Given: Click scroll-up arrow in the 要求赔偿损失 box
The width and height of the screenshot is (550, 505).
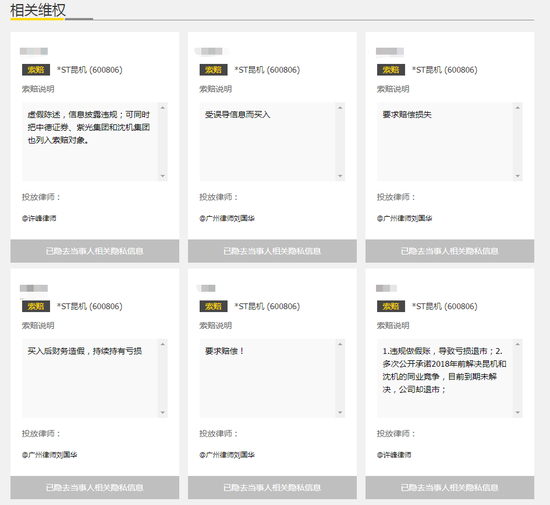Looking at the screenshot, I should point(517,108).
